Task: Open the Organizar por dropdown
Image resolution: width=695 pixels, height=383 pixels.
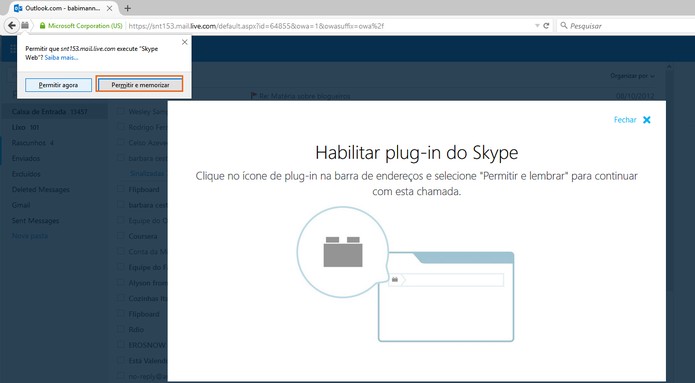Action: [x=633, y=76]
